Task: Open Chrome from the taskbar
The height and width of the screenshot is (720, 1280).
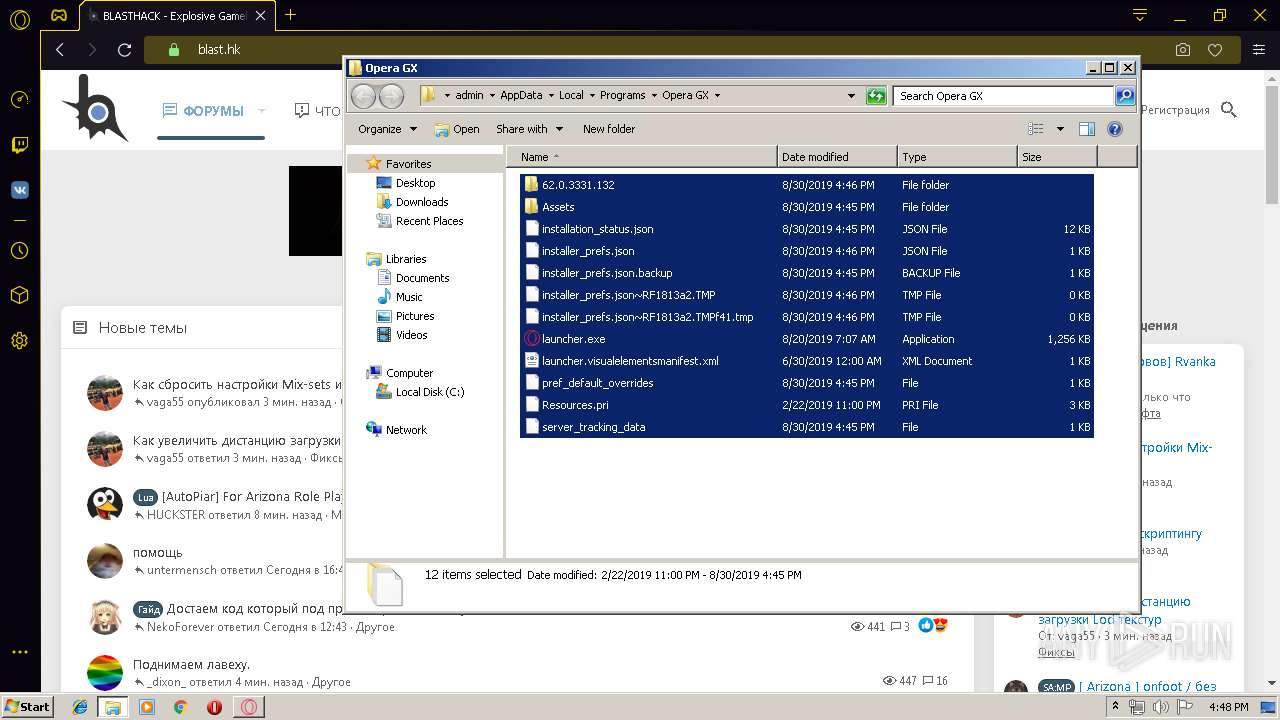Action: pyautogui.click(x=181, y=707)
